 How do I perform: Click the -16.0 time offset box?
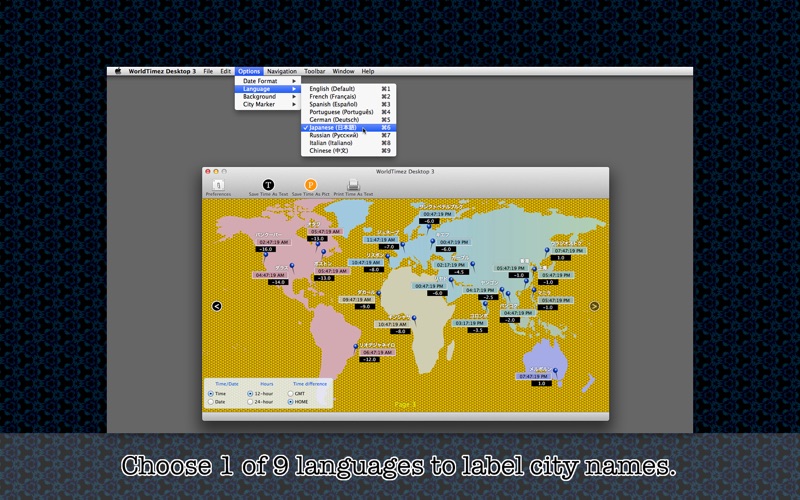pyautogui.click(x=265, y=249)
